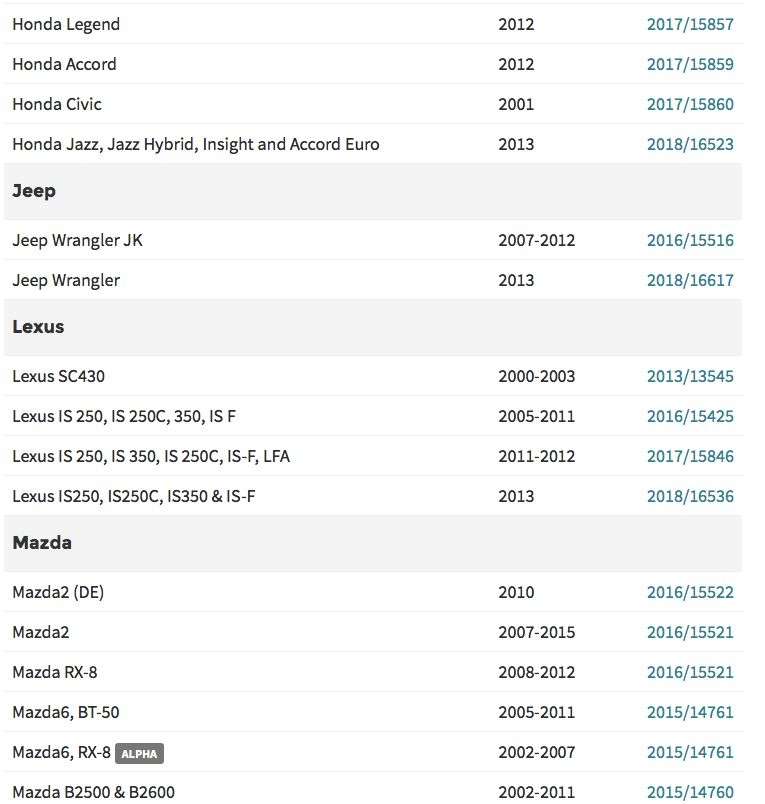Open recall link 2018/16617 for Jeep Wrangler
The height and width of the screenshot is (804, 765).
690,280
